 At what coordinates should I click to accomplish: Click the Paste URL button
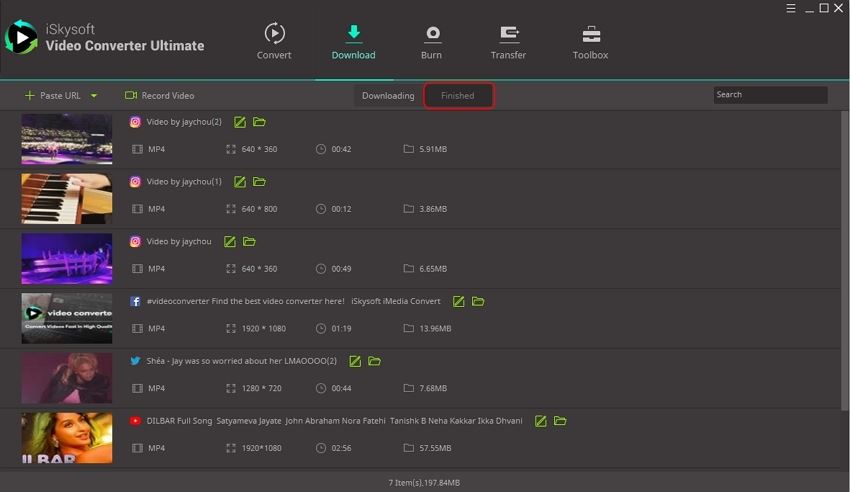[53, 96]
